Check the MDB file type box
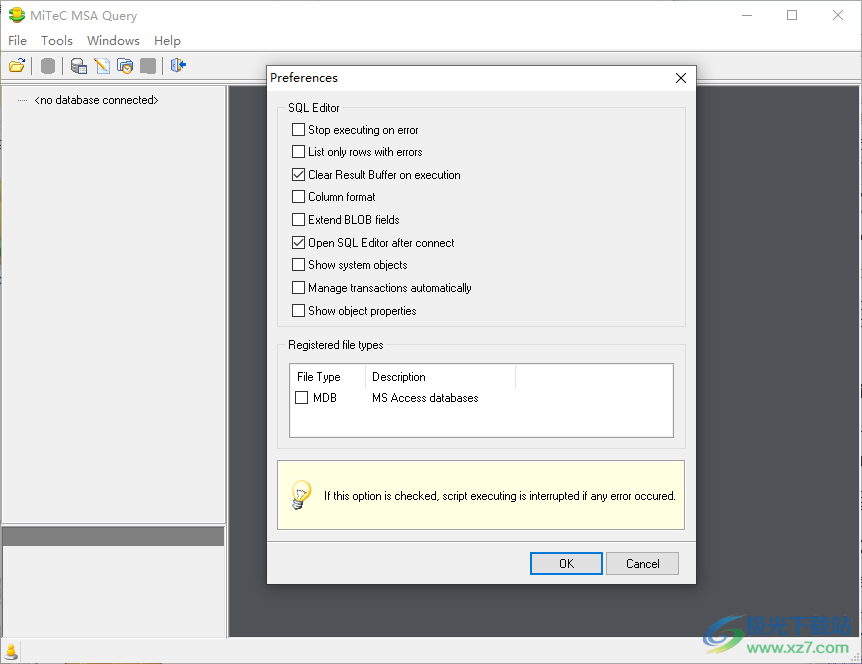 click(302, 398)
